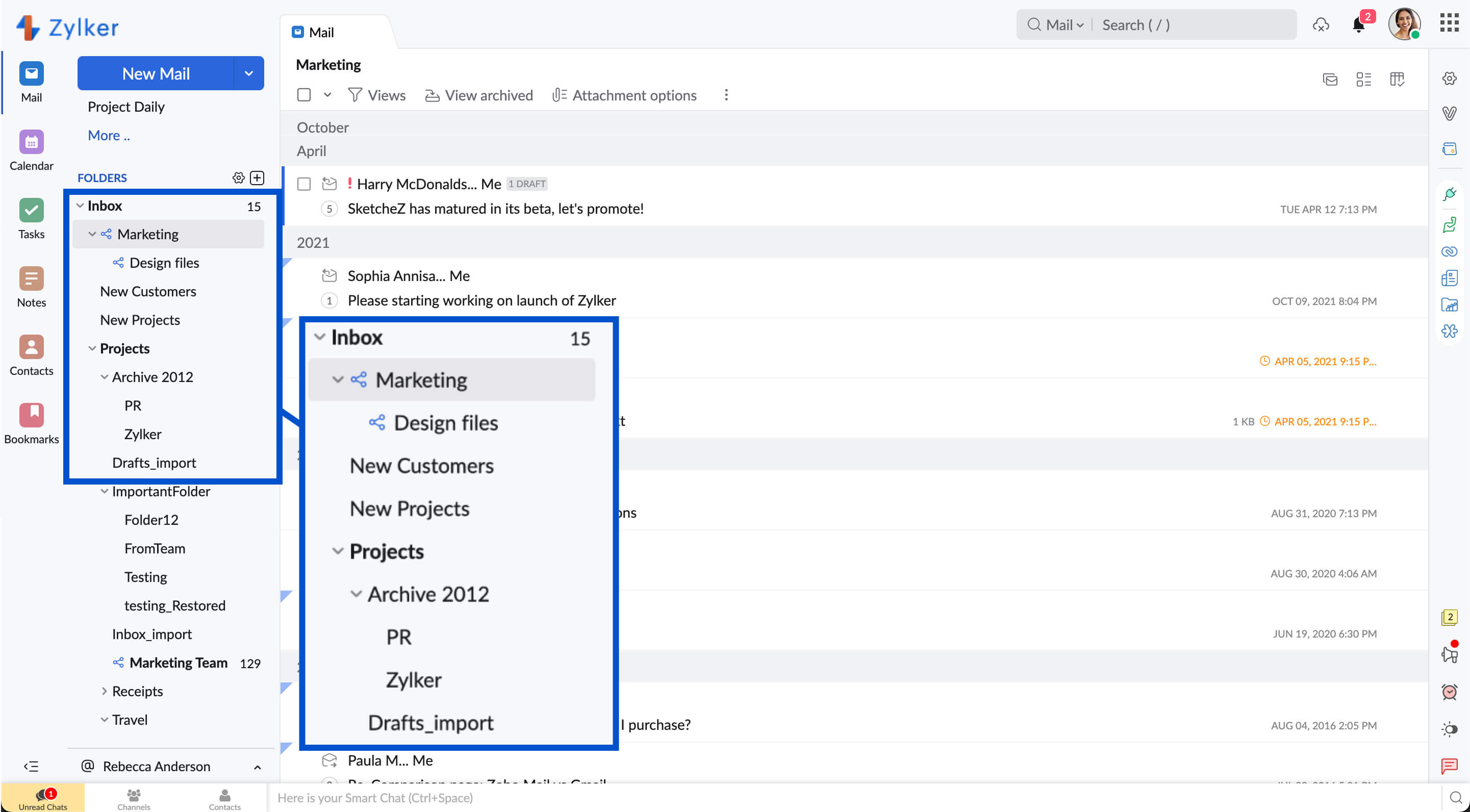1470x812 pixels.
Task: Open Attachment options menu
Action: [x=624, y=95]
